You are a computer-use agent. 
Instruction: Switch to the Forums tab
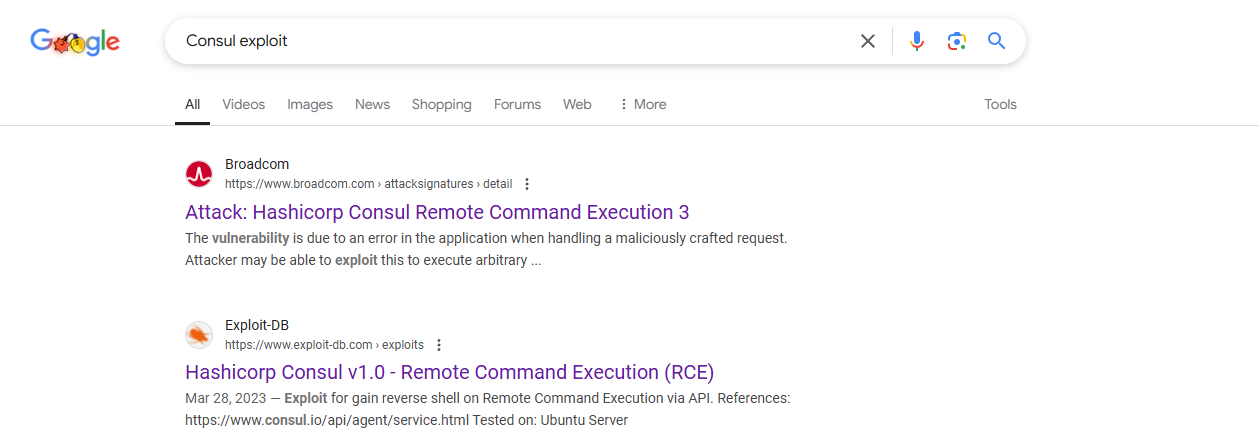(517, 104)
